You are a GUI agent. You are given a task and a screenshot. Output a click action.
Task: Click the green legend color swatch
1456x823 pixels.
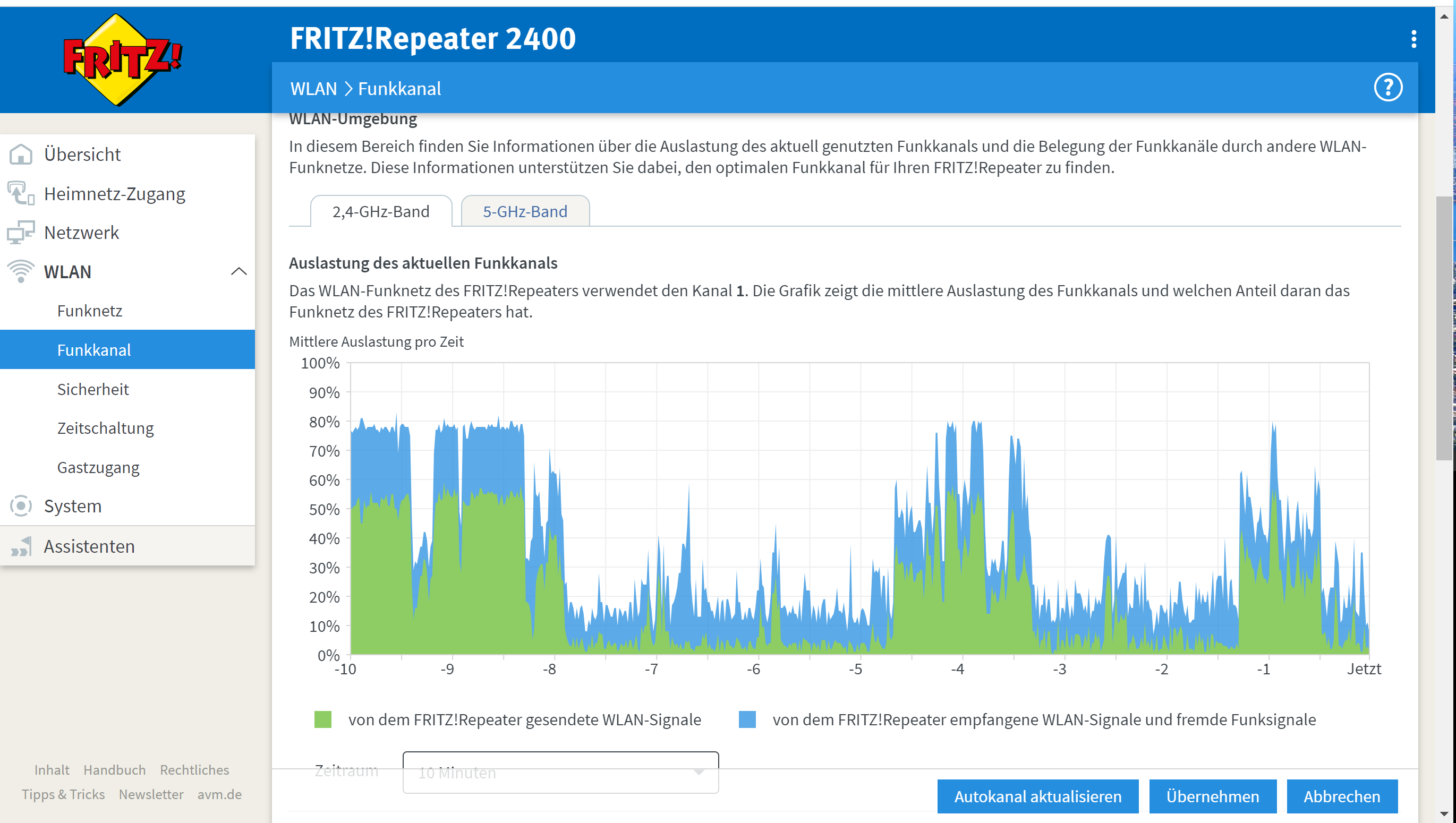[x=322, y=719]
